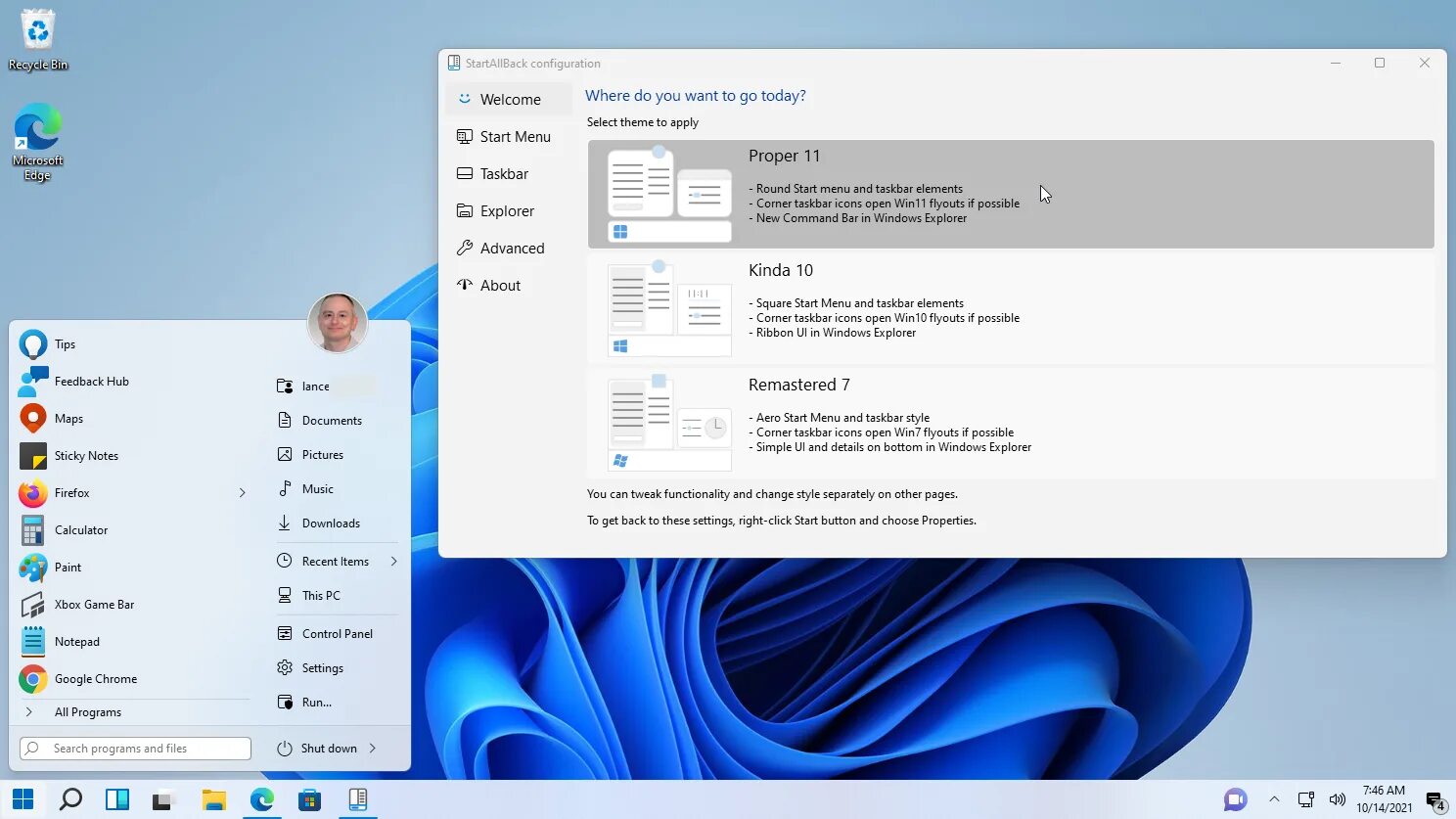Select Microsoft Edge desktop shortcut
The width and height of the screenshot is (1456, 819).
coord(37,142)
